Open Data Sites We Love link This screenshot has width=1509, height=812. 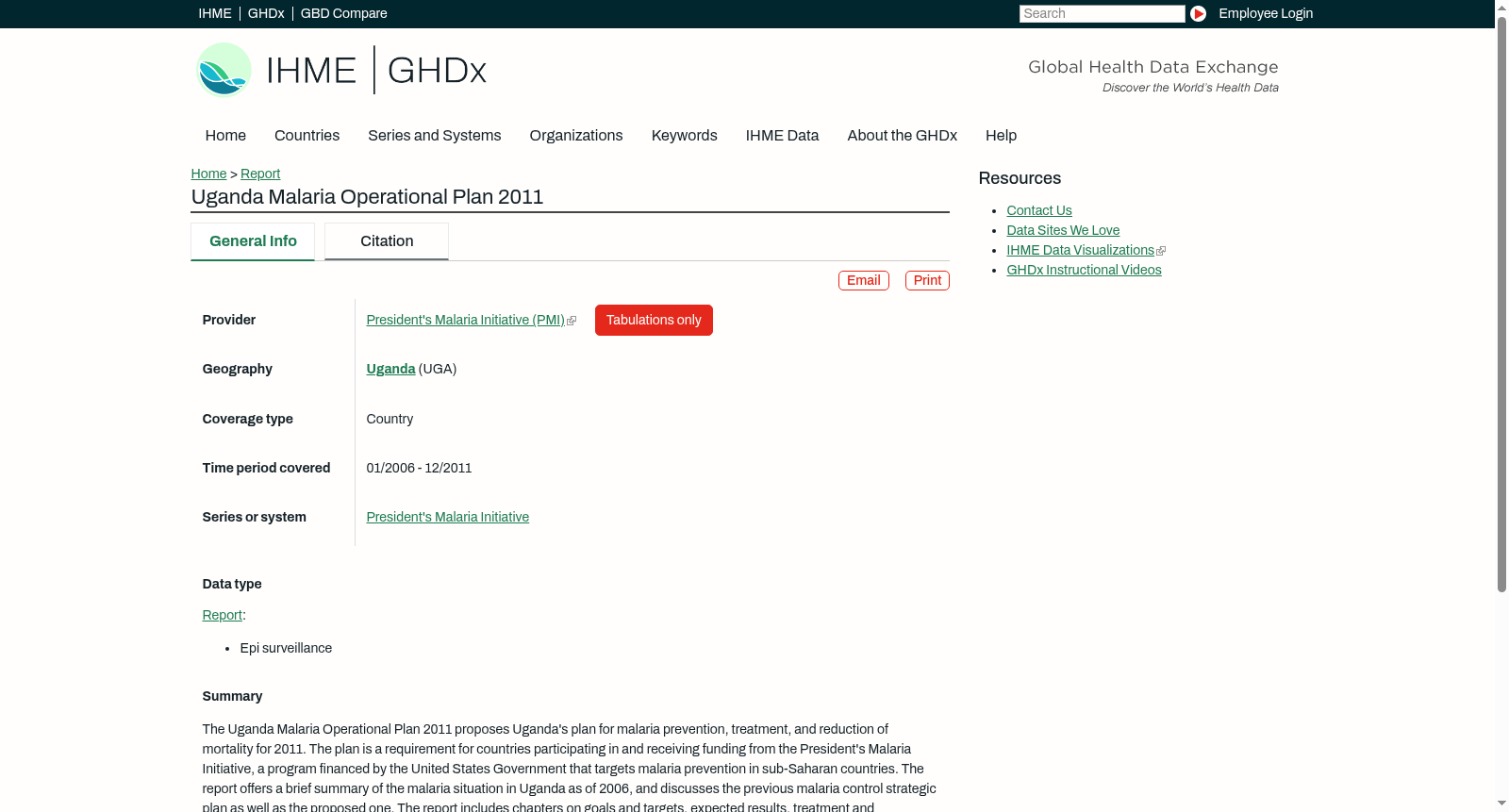[x=1063, y=231]
